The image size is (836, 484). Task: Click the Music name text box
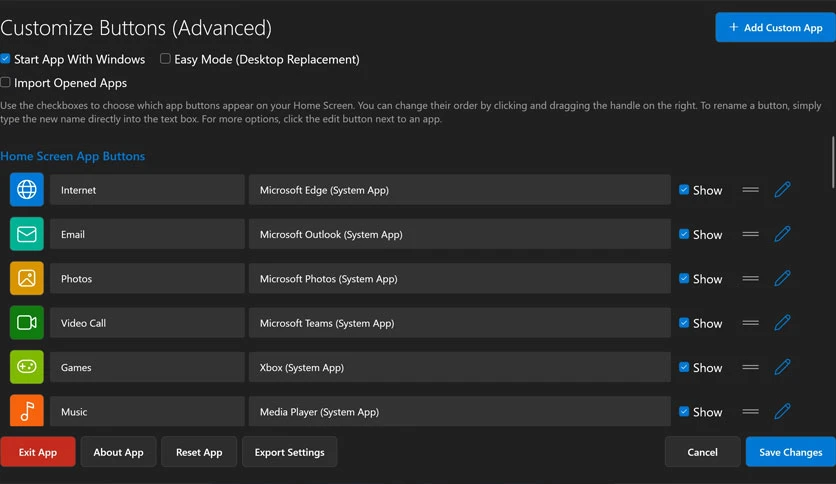click(147, 411)
